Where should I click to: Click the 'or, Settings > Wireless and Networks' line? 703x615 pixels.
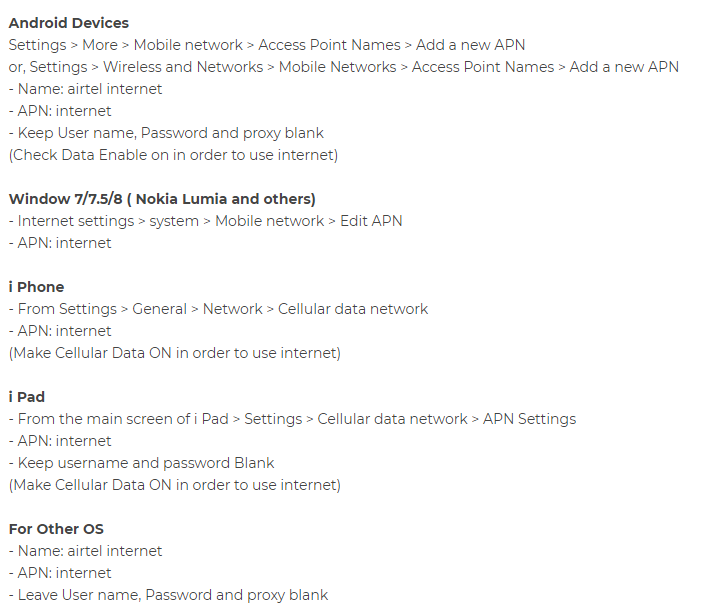click(x=343, y=67)
